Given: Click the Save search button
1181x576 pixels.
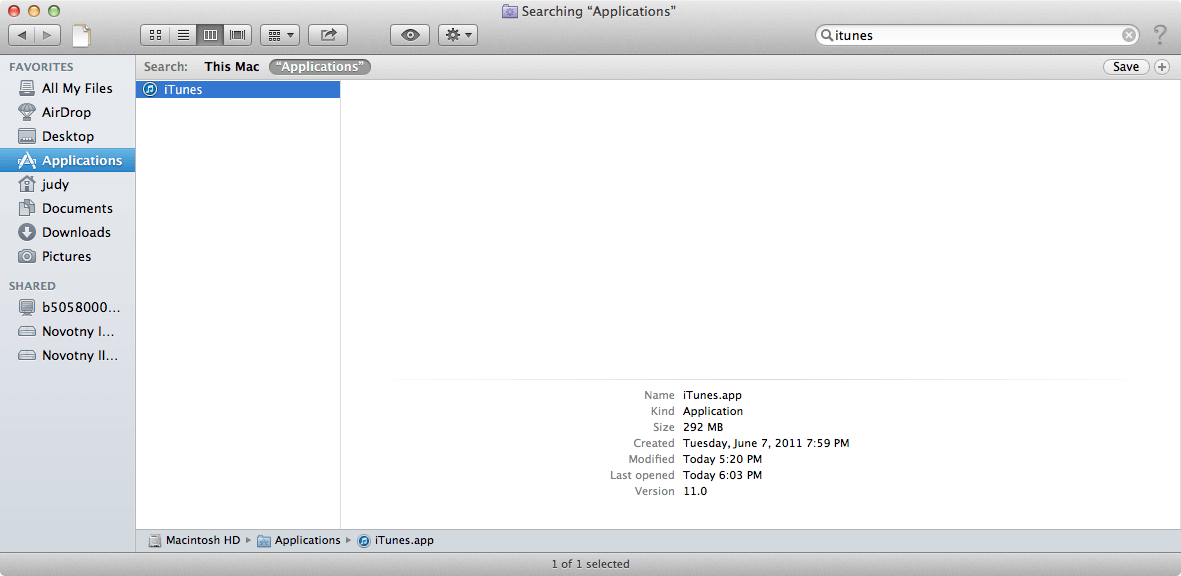Looking at the screenshot, I should pos(1126,67).
